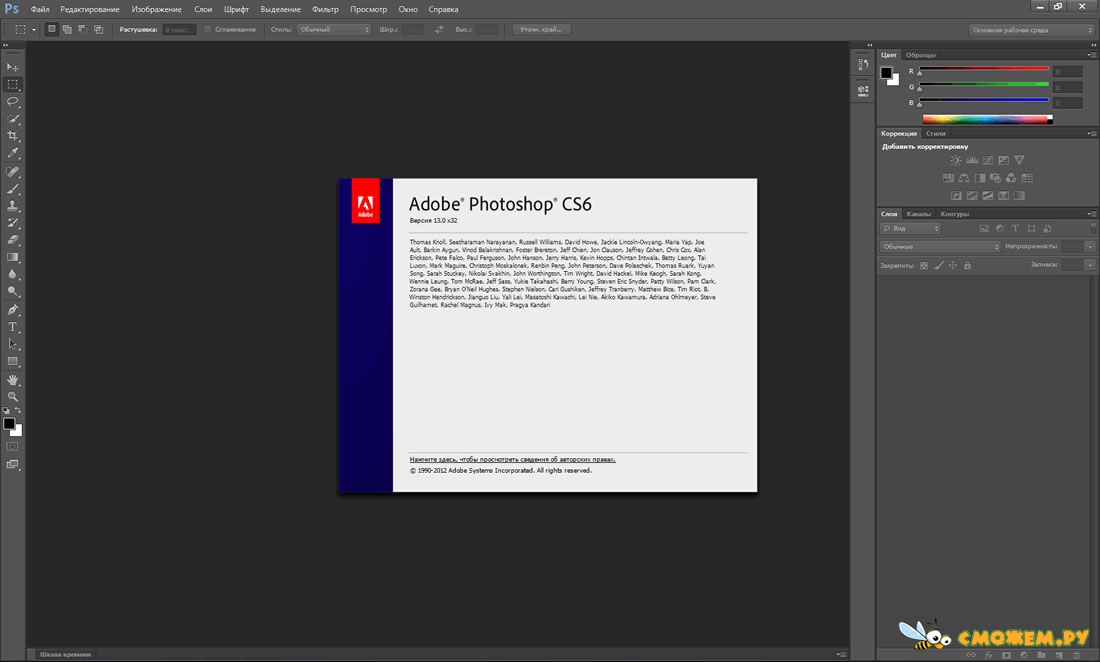The image size is (1100, 662).
Task: Click the red R slider track
Action: pyautogui.click(x=984, y=69)
